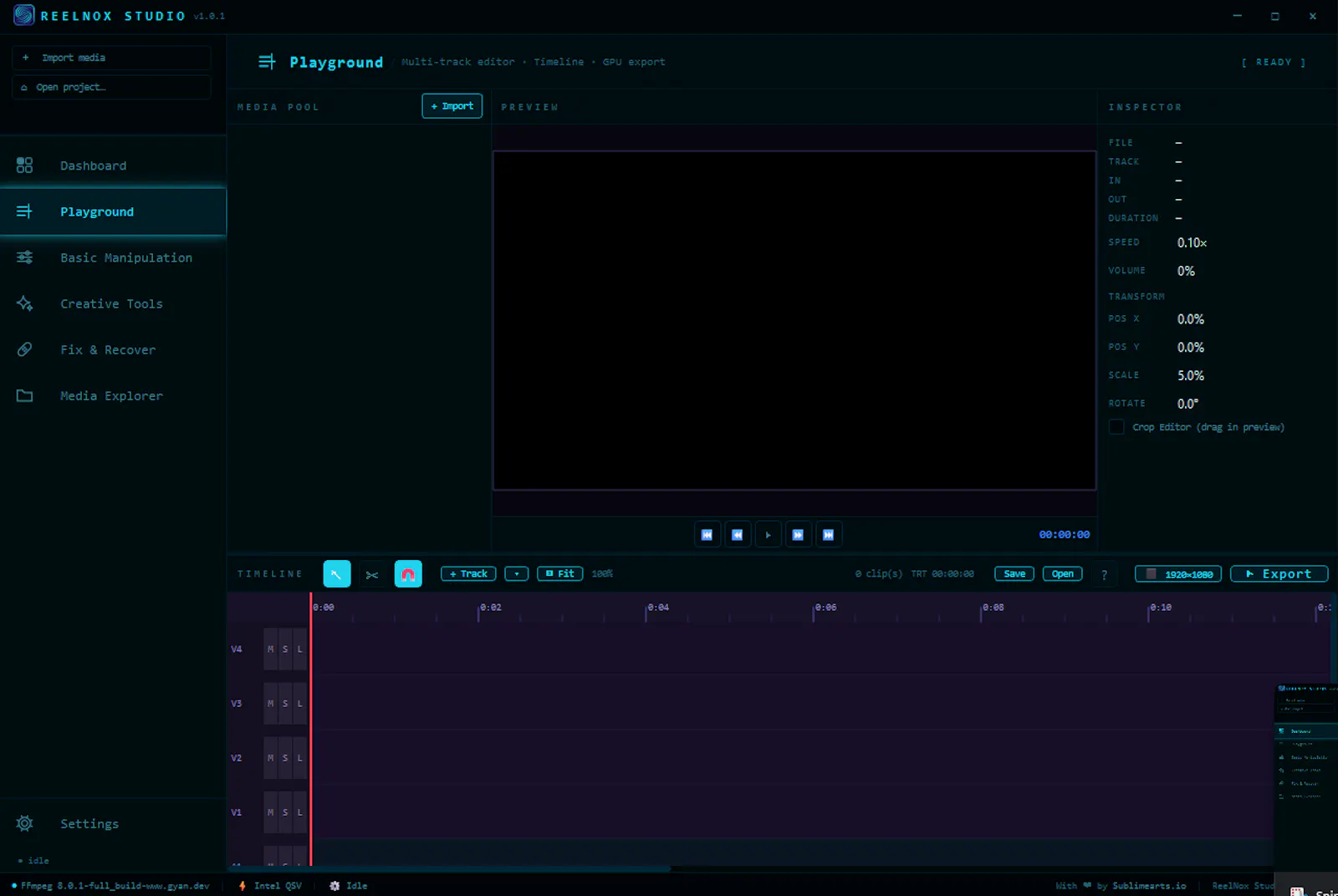Image resolution: width=1338 pixels, height=896 pixels.
Task: Click Import button in Media Pool
Action: (x=452, y=106)
